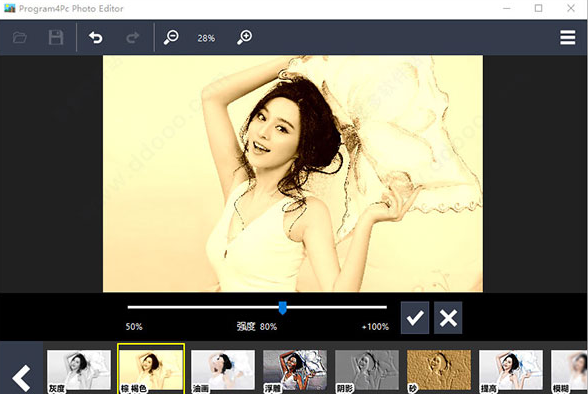Redo the undone edit
Viewport: 588px width, 394px height.
(133, 37)
